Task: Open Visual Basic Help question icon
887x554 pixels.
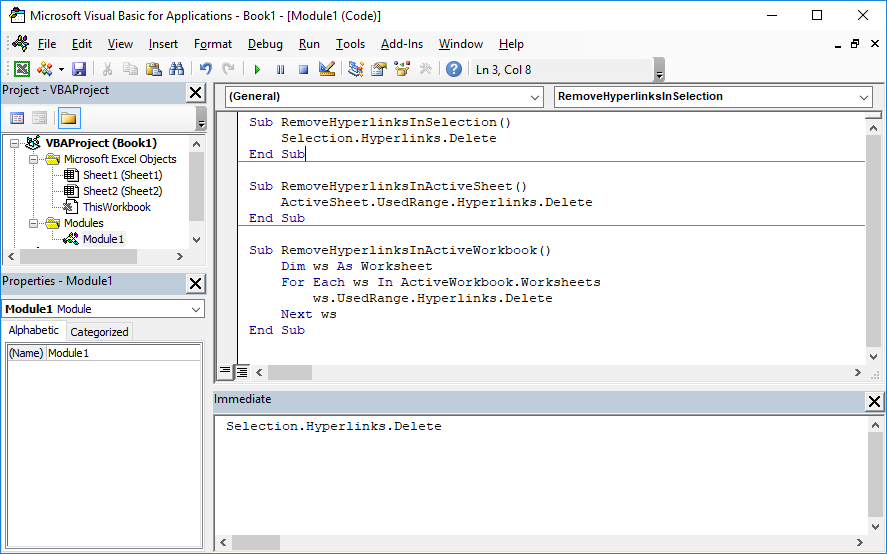Action: [454, 69]
